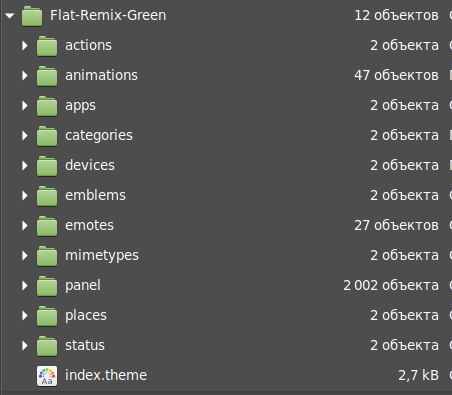This screenshot has width=452, height=395.
Task: Select the actions folder name
Action: tap(88, 45)
